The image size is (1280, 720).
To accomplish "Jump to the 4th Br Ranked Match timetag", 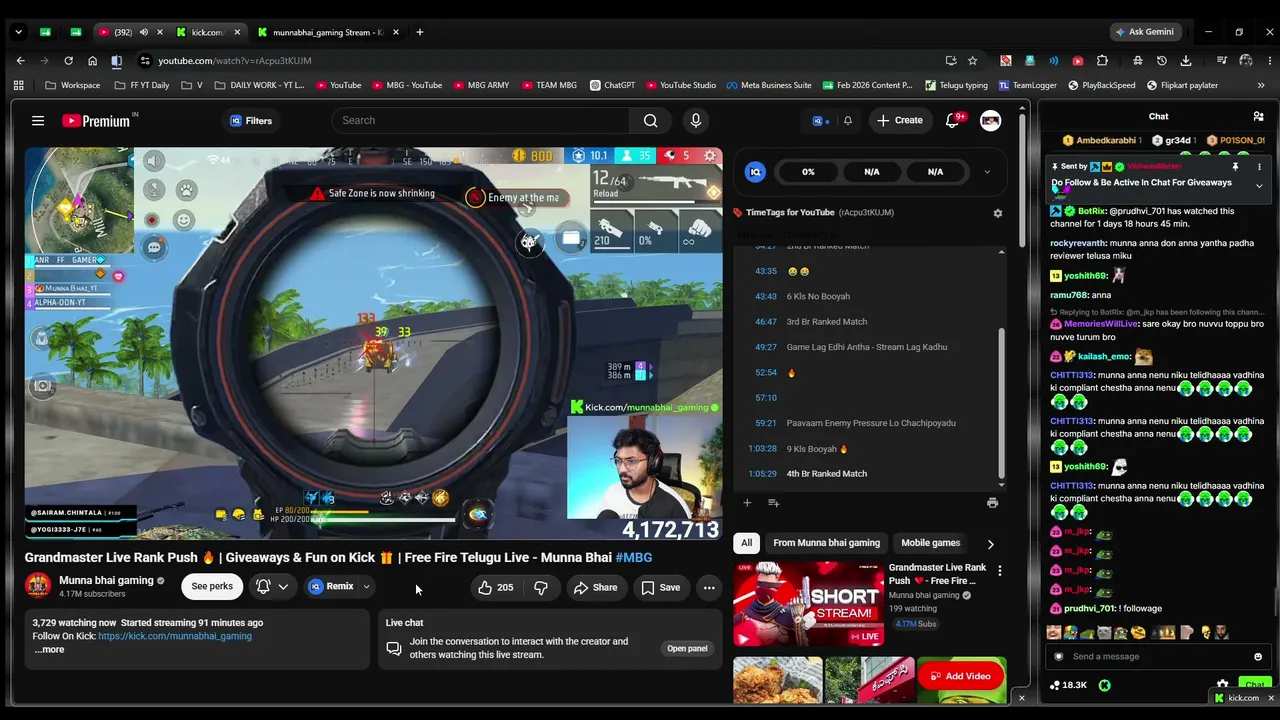I will click(x=827, y=474).
